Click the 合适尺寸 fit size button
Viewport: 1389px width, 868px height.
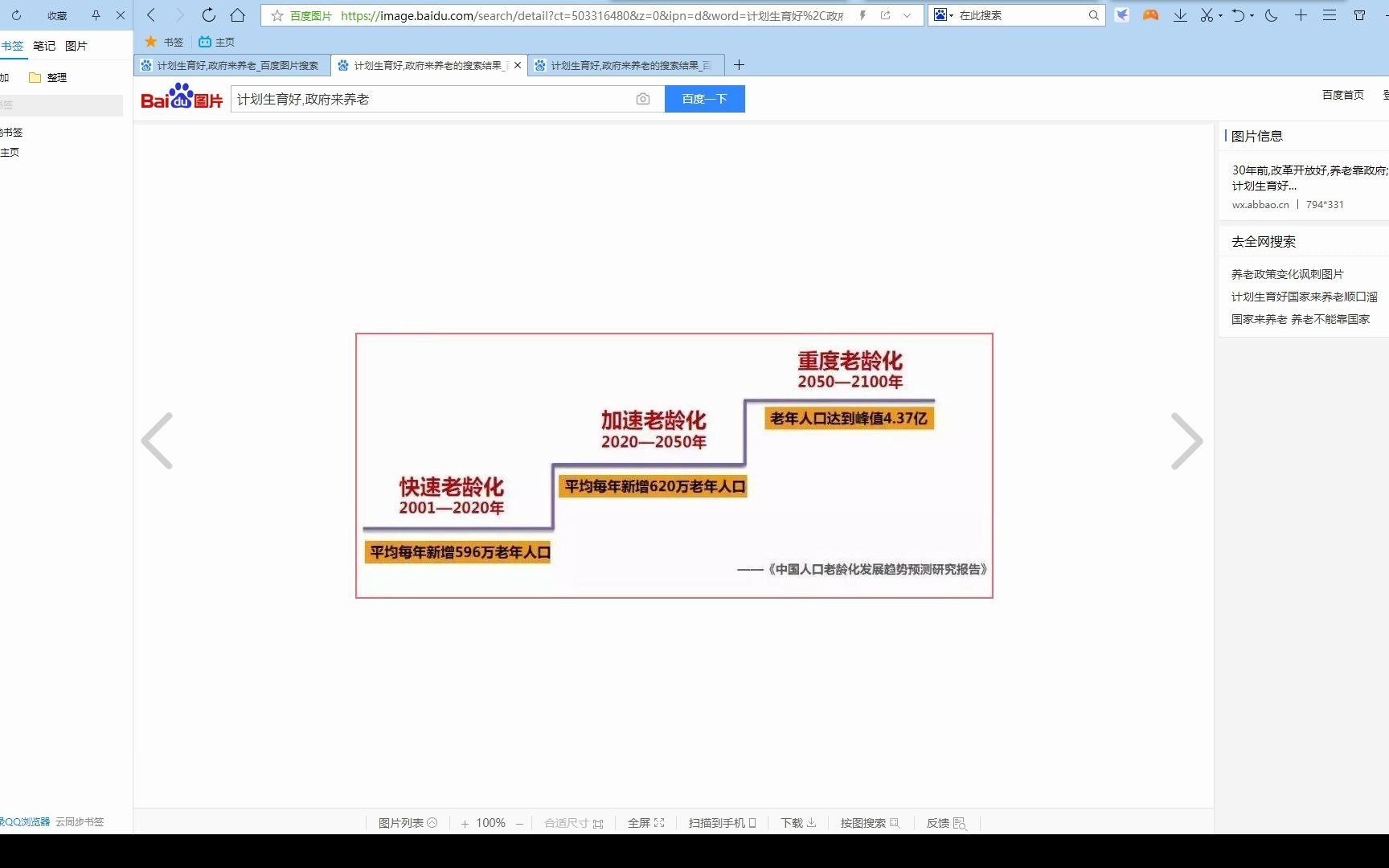pyautogui.click(x=573, y=823)
